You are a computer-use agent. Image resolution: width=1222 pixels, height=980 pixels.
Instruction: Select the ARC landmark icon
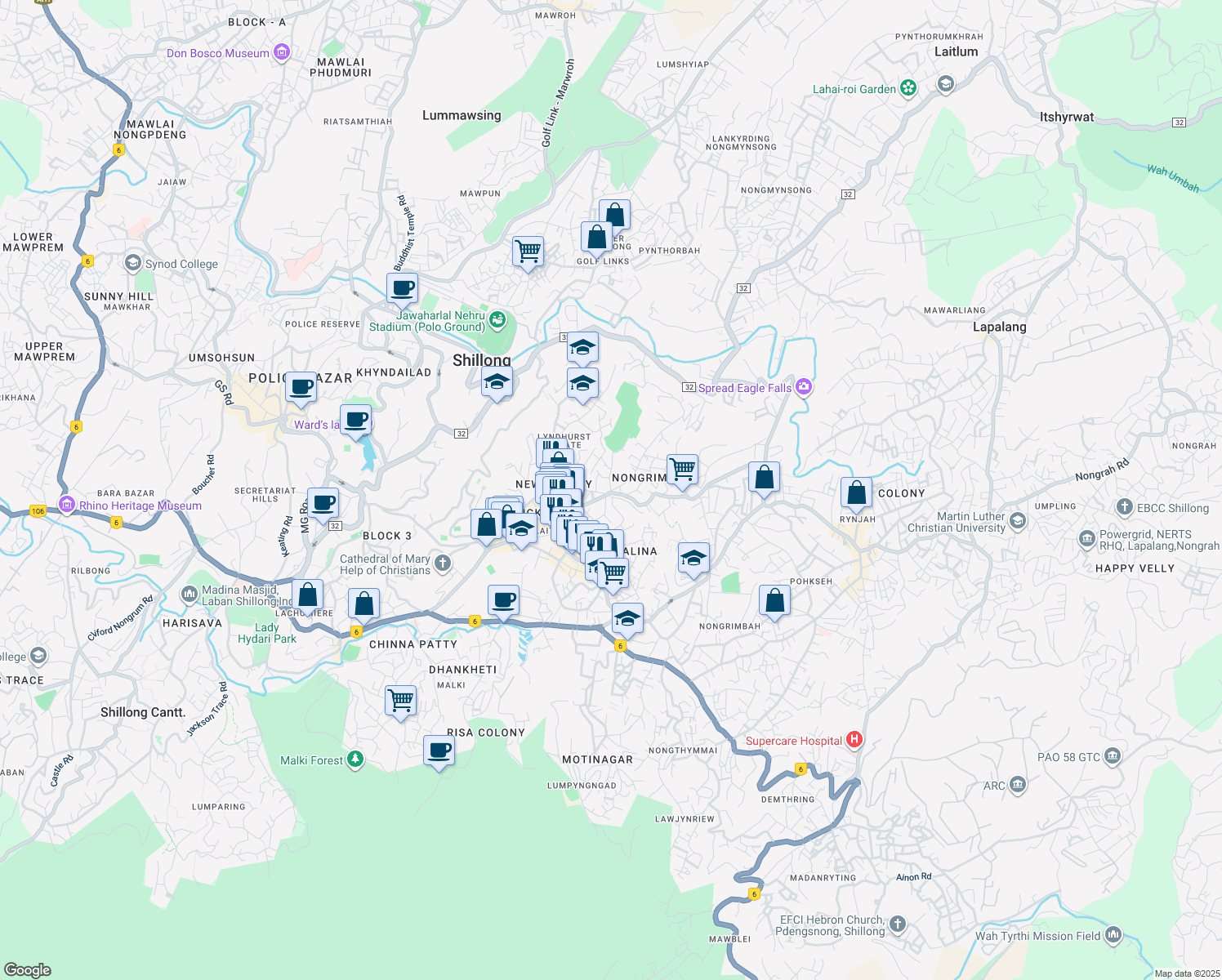click(x=1017, y=785)
